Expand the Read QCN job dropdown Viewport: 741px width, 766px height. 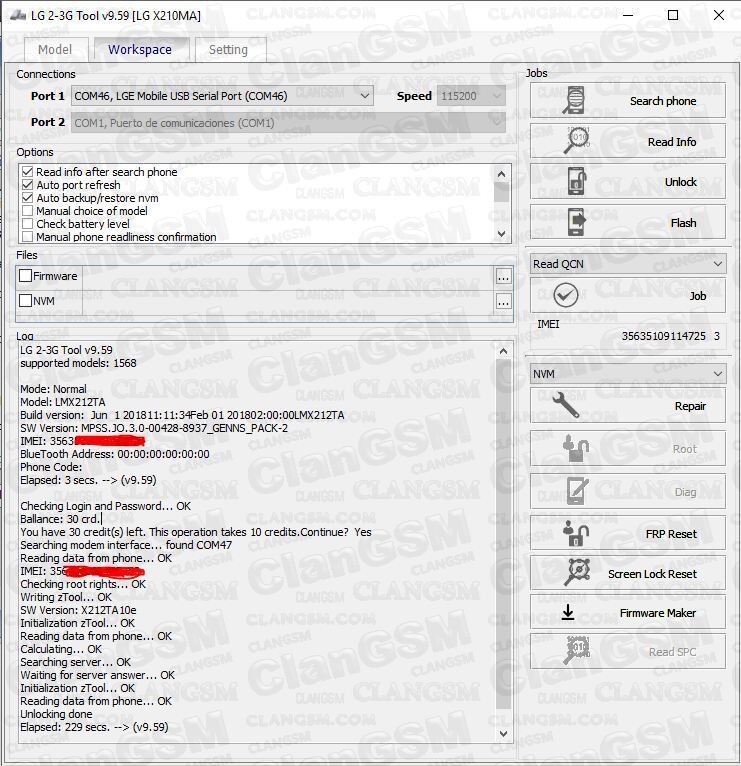tap(628, 264)
